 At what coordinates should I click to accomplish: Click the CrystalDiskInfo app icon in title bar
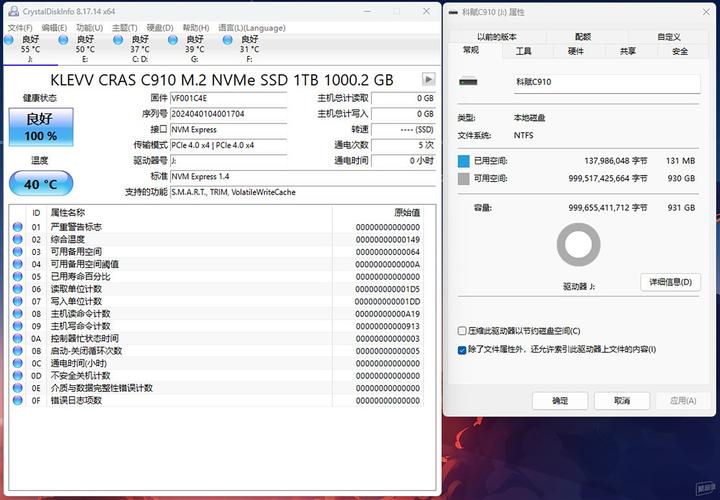(14, 11)
